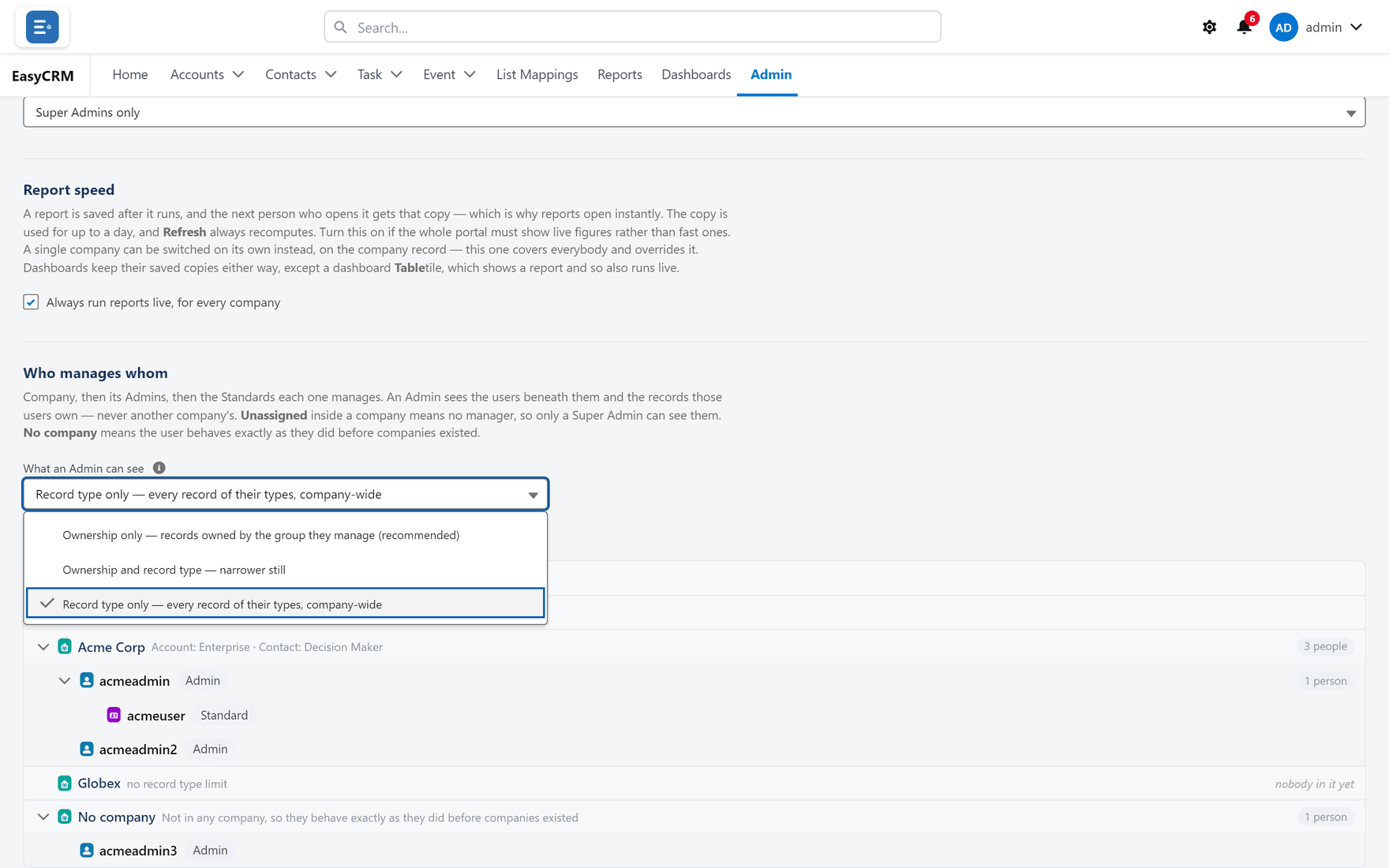
Task: Open the Reports tab
Action: [x=620, y=74]
